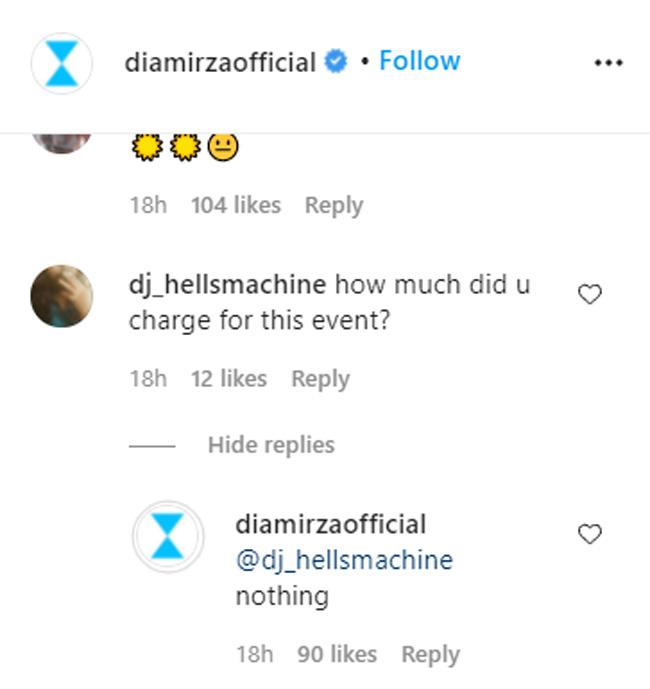Open the more options menu (three dots)
The image size is (650, 689).
click(x=608, y=63)
